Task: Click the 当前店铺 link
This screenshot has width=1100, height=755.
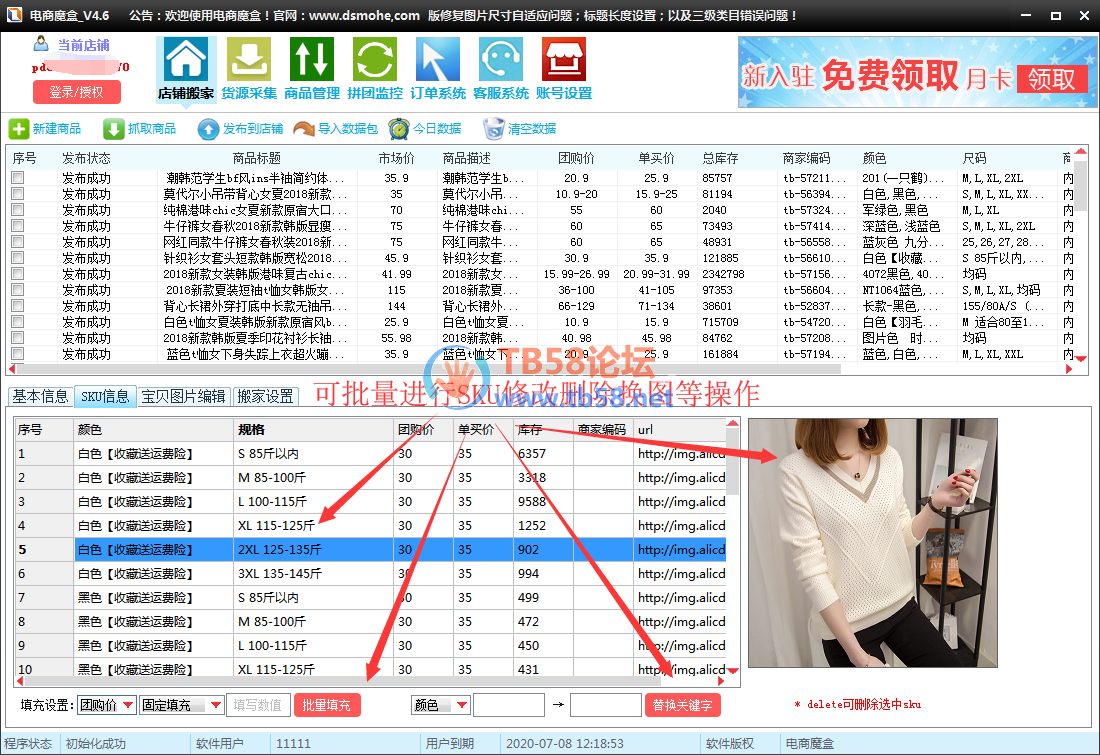Action: pos(83,45)
